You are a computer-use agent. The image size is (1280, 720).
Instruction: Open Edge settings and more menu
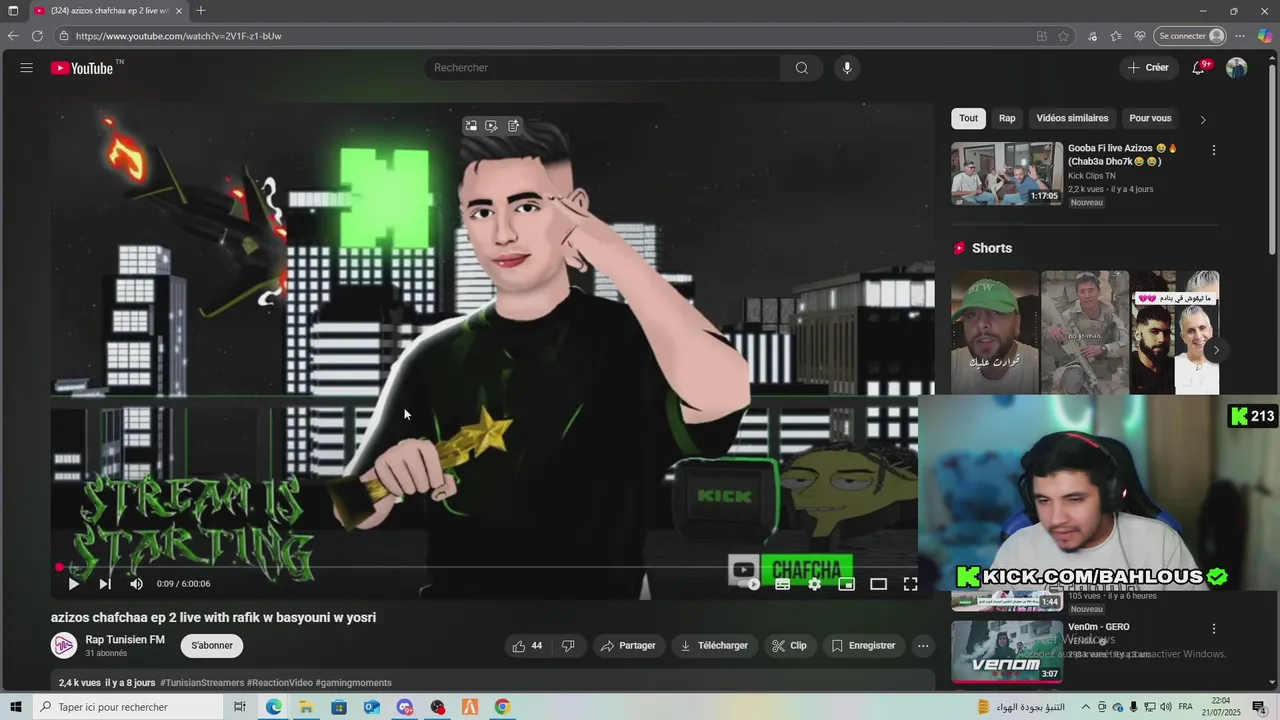point(1240,36)
